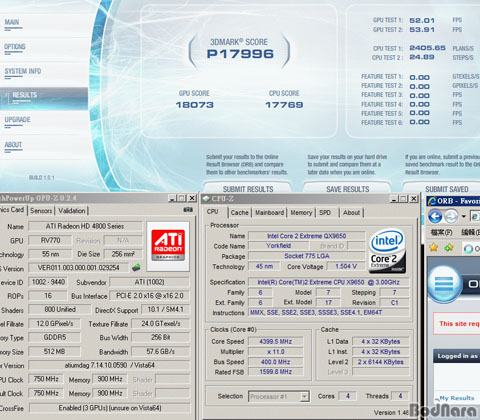Click the GPU-Z screenshot camera icon
Image resolution: width=480 pixels, height=420 pixels.
pyautogui.click(x=188, y=210)
